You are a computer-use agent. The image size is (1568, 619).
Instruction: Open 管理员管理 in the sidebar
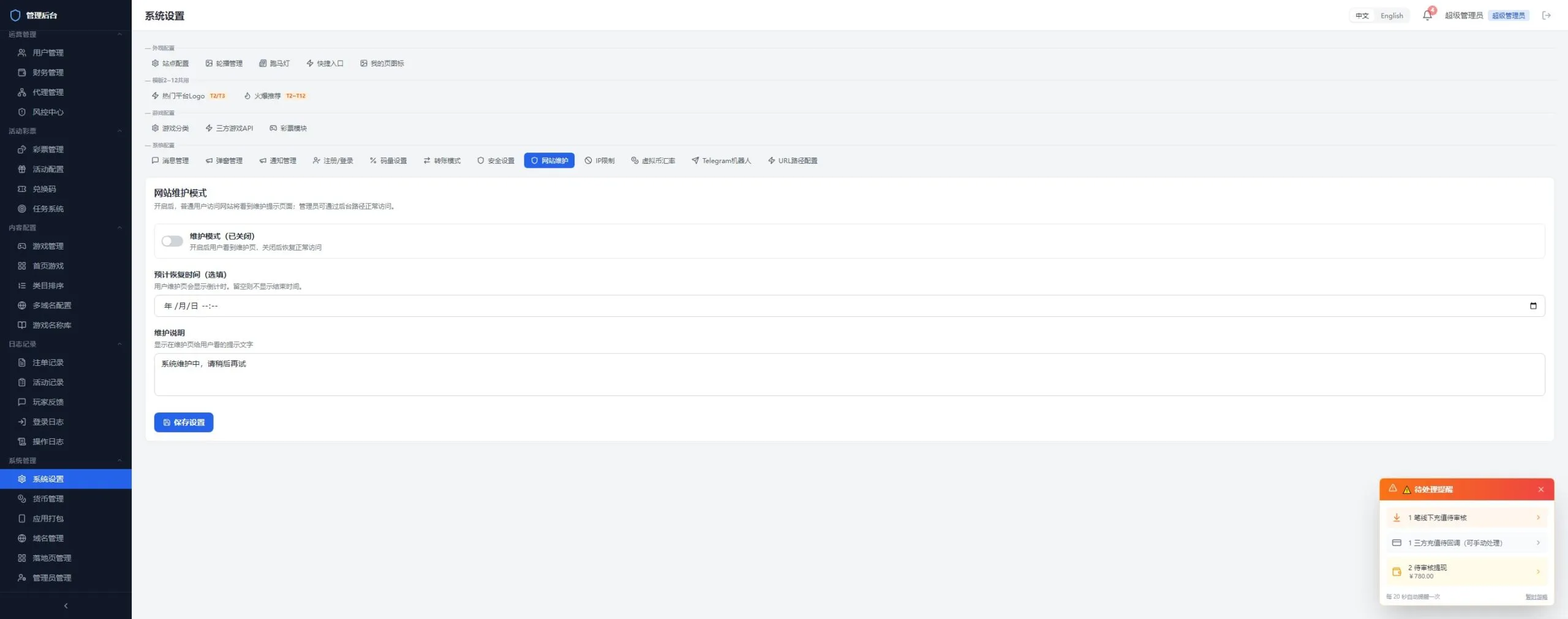click(x=66, y=577)
